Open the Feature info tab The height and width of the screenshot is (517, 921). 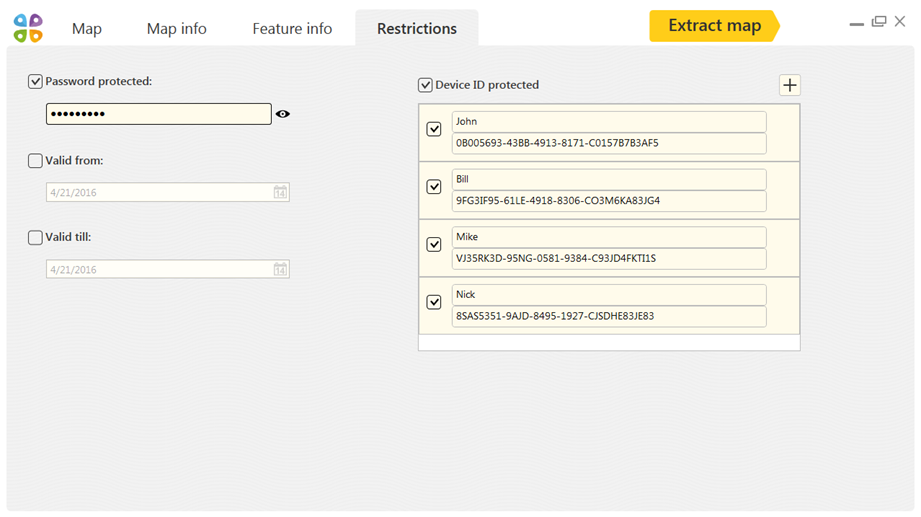(x=292, y=28)
